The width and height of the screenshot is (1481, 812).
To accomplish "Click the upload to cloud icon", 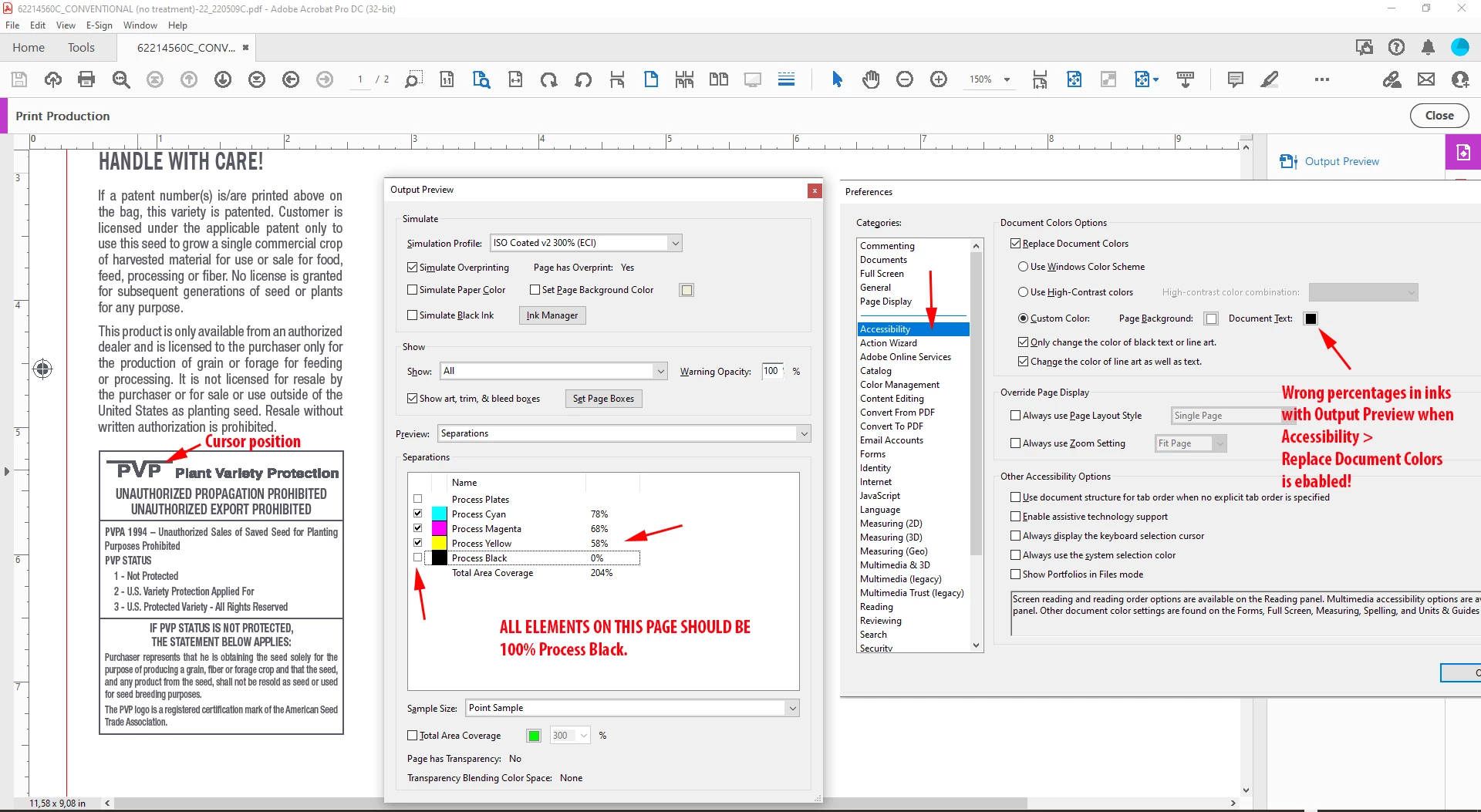I will tap(53, 79).
